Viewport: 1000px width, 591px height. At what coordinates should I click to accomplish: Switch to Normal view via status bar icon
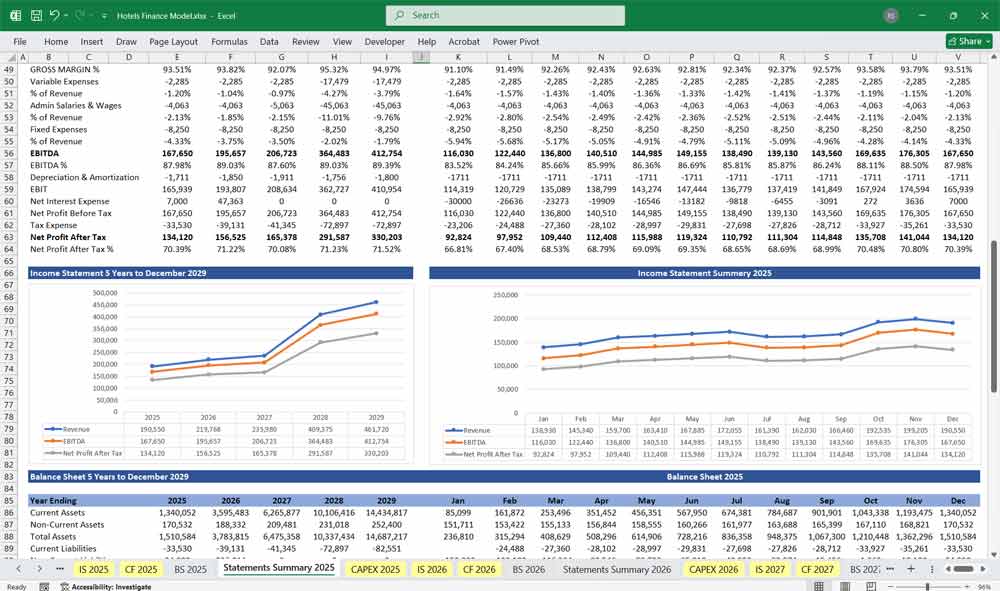tap(820, 585)
